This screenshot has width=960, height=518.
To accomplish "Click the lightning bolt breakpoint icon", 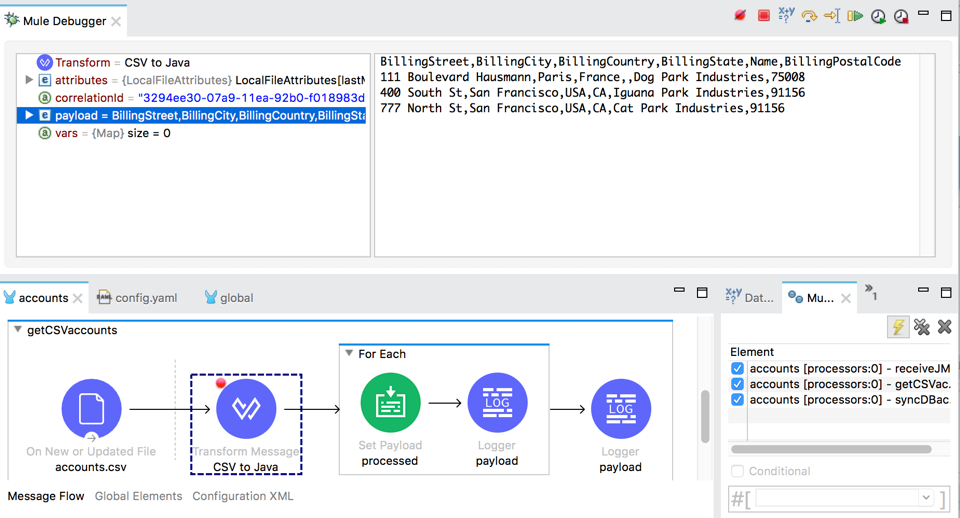I will pyautogui.click(x=898, y=327).
